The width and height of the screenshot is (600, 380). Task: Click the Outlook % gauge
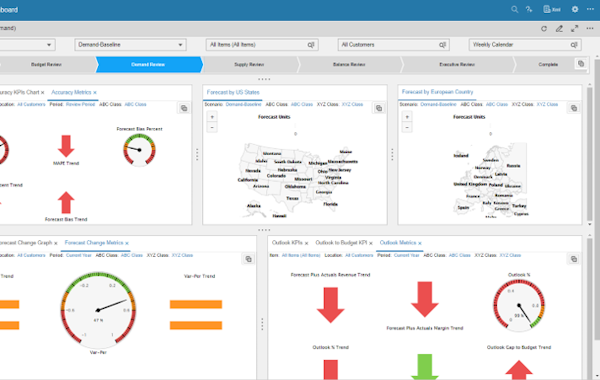click(519, 305)
